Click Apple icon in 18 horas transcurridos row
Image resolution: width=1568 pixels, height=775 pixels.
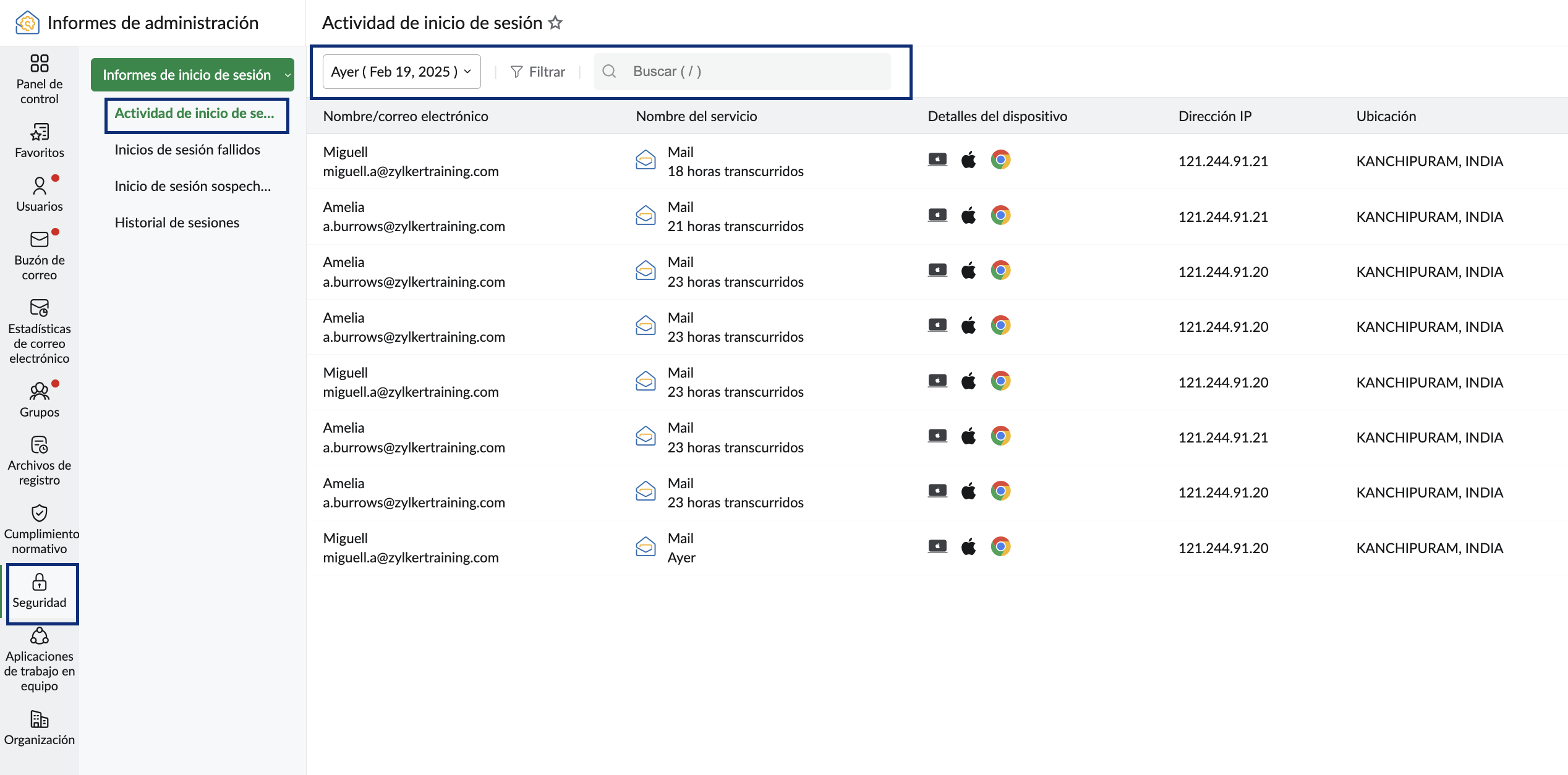tap(968, 159)
